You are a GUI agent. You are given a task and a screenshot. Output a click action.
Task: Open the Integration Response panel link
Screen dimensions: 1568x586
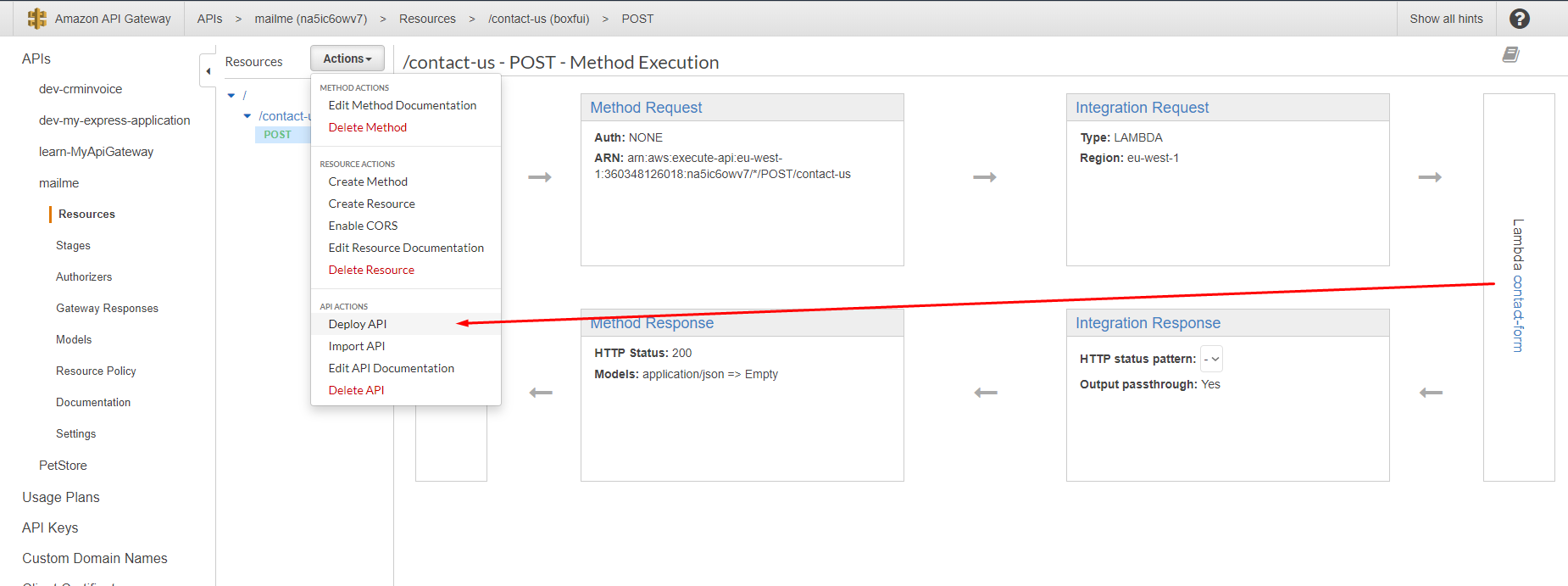click(x=1148, y=323)
